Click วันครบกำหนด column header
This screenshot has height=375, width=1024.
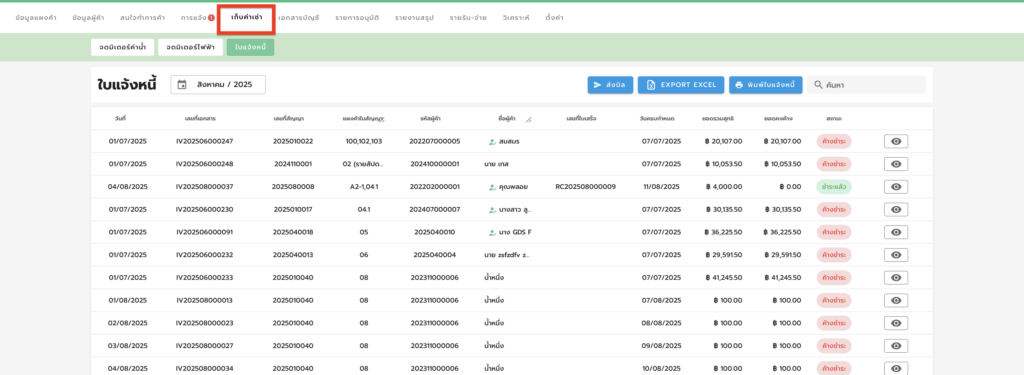pos(657,119)
